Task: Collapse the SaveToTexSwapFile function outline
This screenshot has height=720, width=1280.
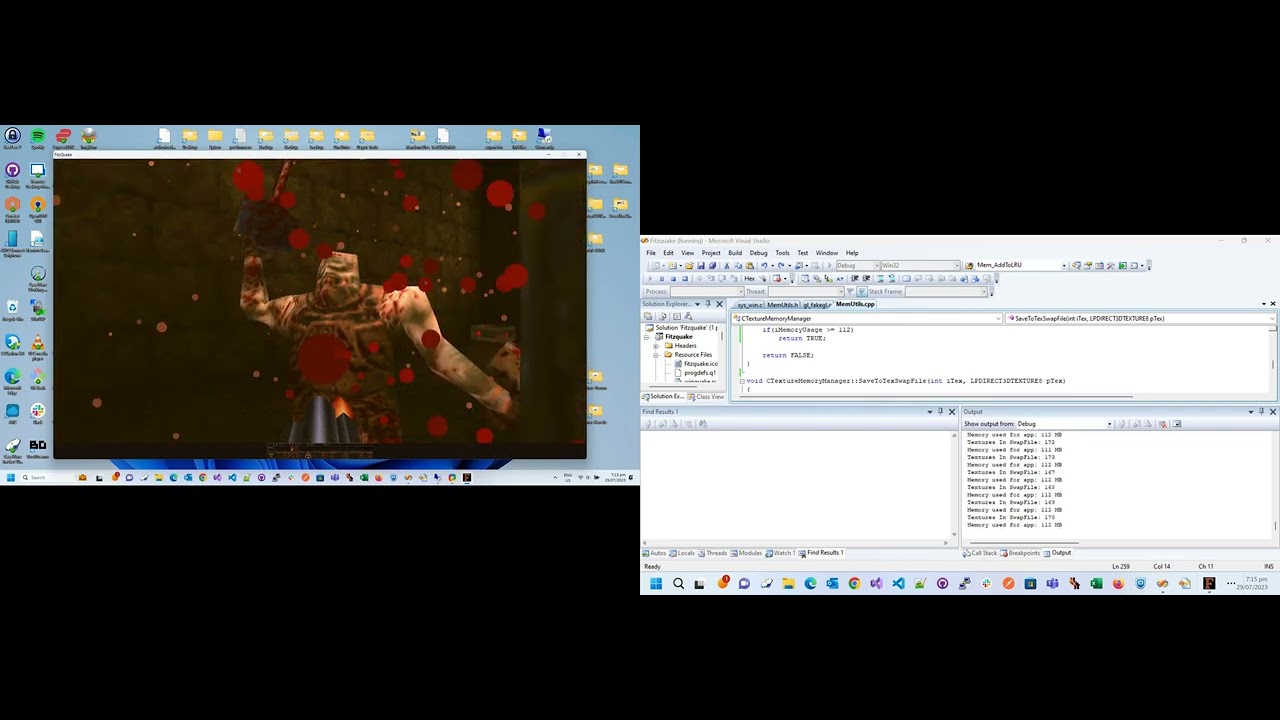Action: (742, 381)
